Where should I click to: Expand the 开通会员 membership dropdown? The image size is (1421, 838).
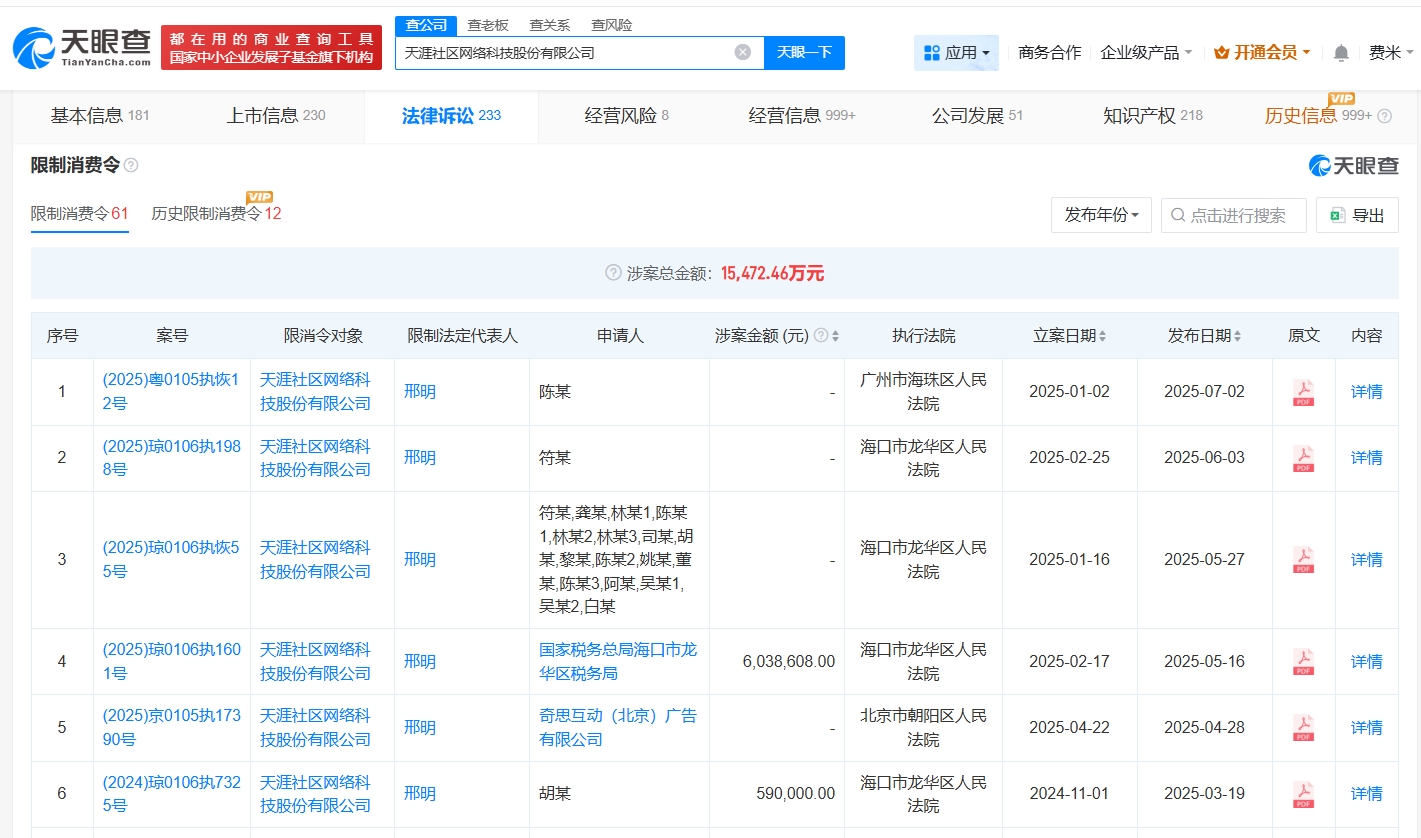tap(1262, 52)
